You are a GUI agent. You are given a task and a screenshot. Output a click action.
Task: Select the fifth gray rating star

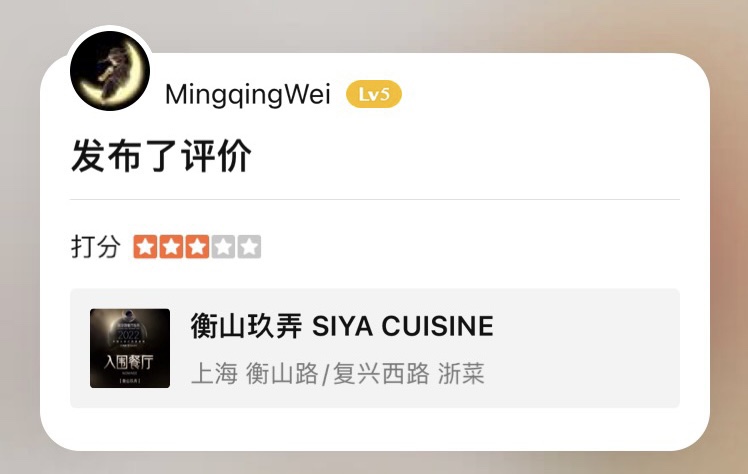(249, 247)
